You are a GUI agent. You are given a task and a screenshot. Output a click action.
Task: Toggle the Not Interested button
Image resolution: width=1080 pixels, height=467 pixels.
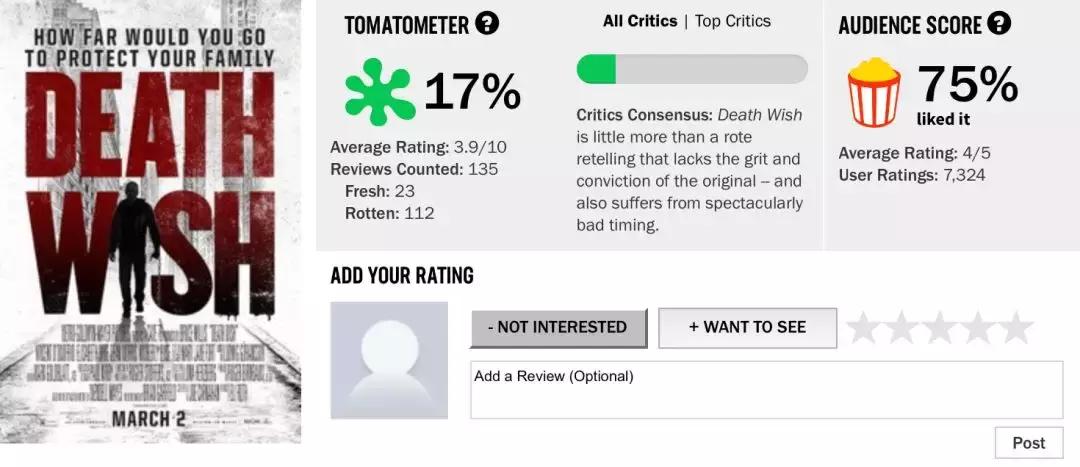pos(558,327)
